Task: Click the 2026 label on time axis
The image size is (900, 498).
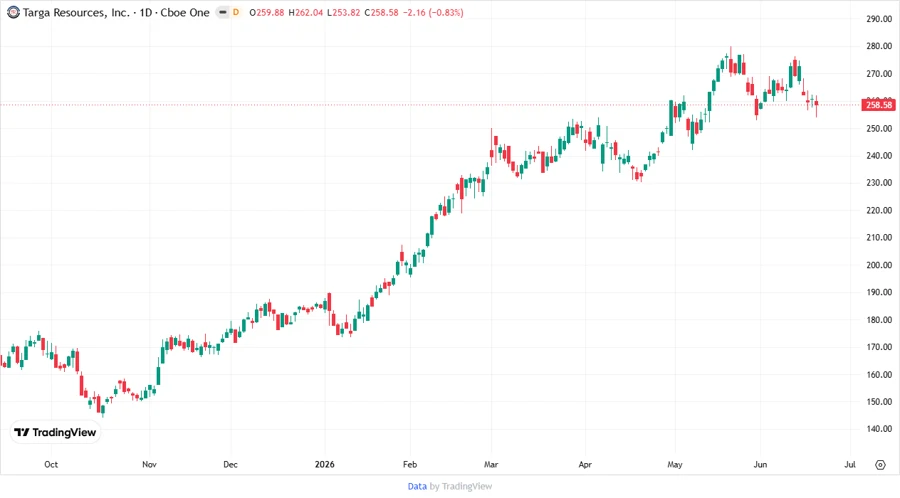Action: [x=324, y=464]
